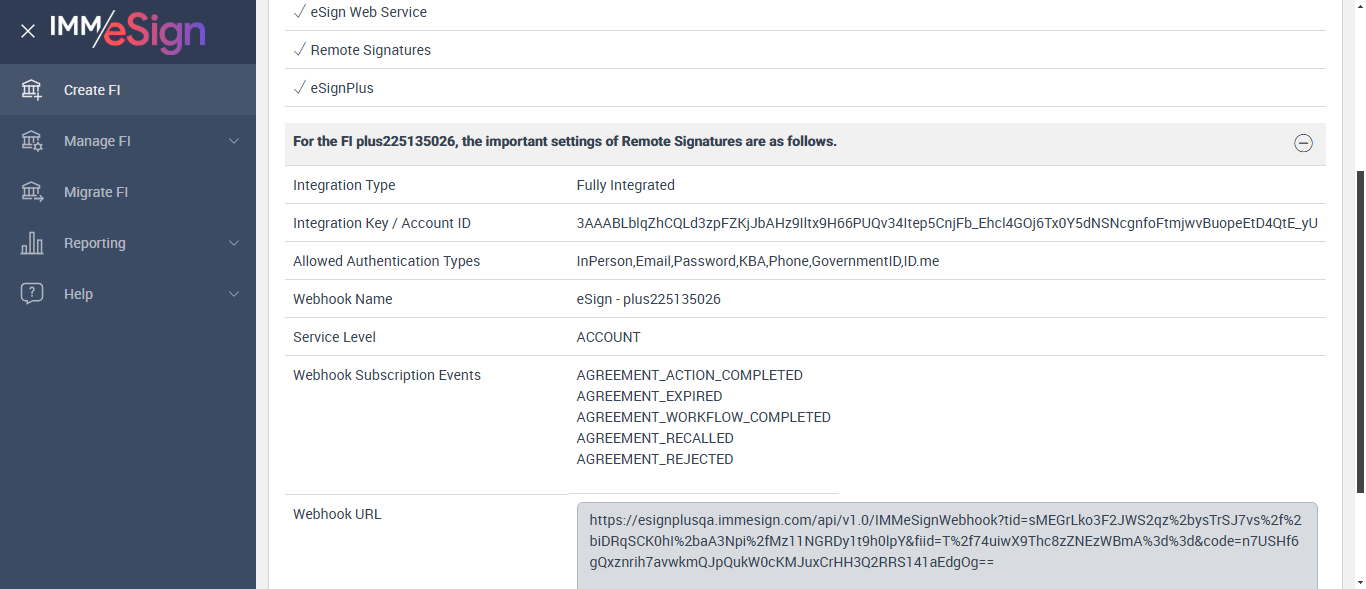1366x589 pixels.
Task: Click the eSignPlus checkmark
Action: (299, 88)
